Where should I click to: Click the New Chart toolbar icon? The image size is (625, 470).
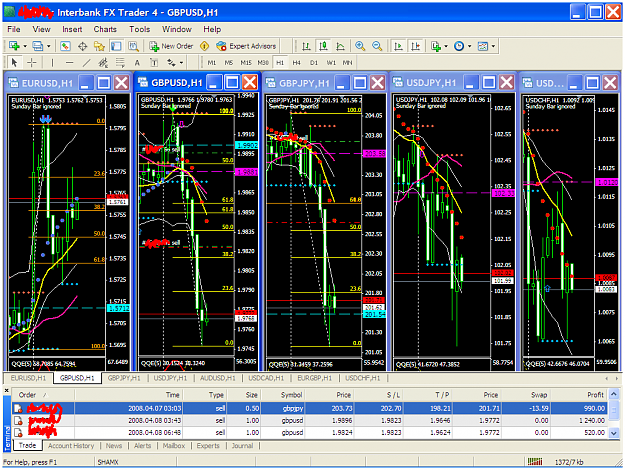click(14, 46)
